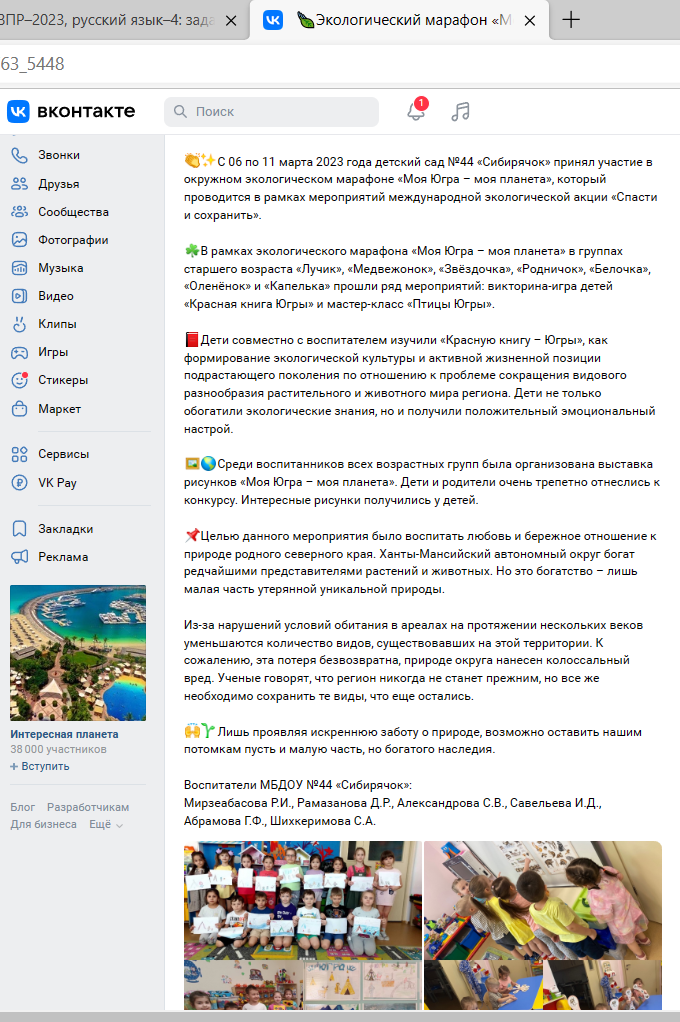Open the Интересная планета community link

[x=65, y=734]
